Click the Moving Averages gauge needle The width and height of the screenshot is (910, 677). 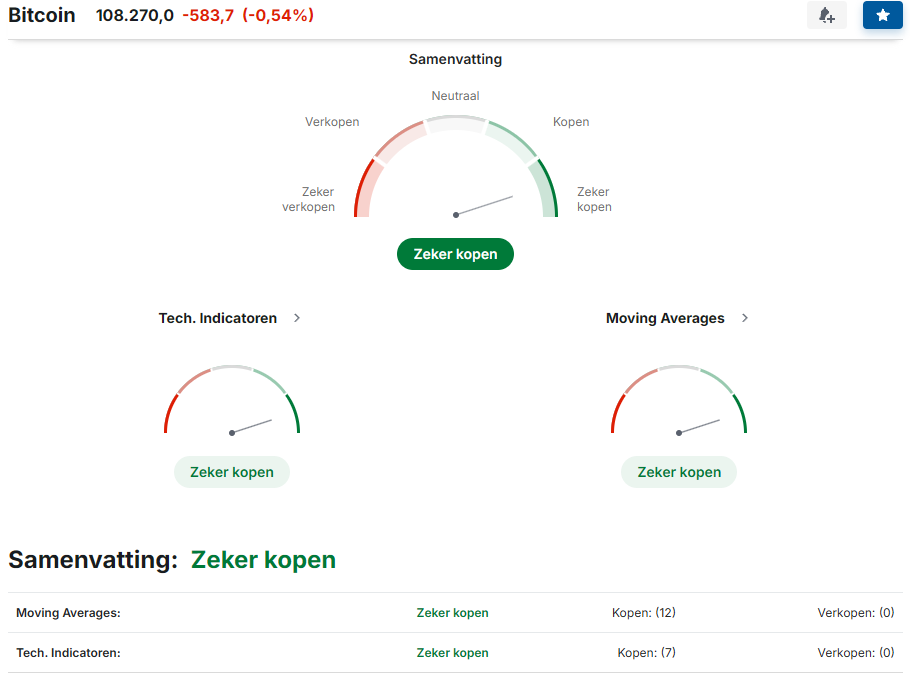699,426
